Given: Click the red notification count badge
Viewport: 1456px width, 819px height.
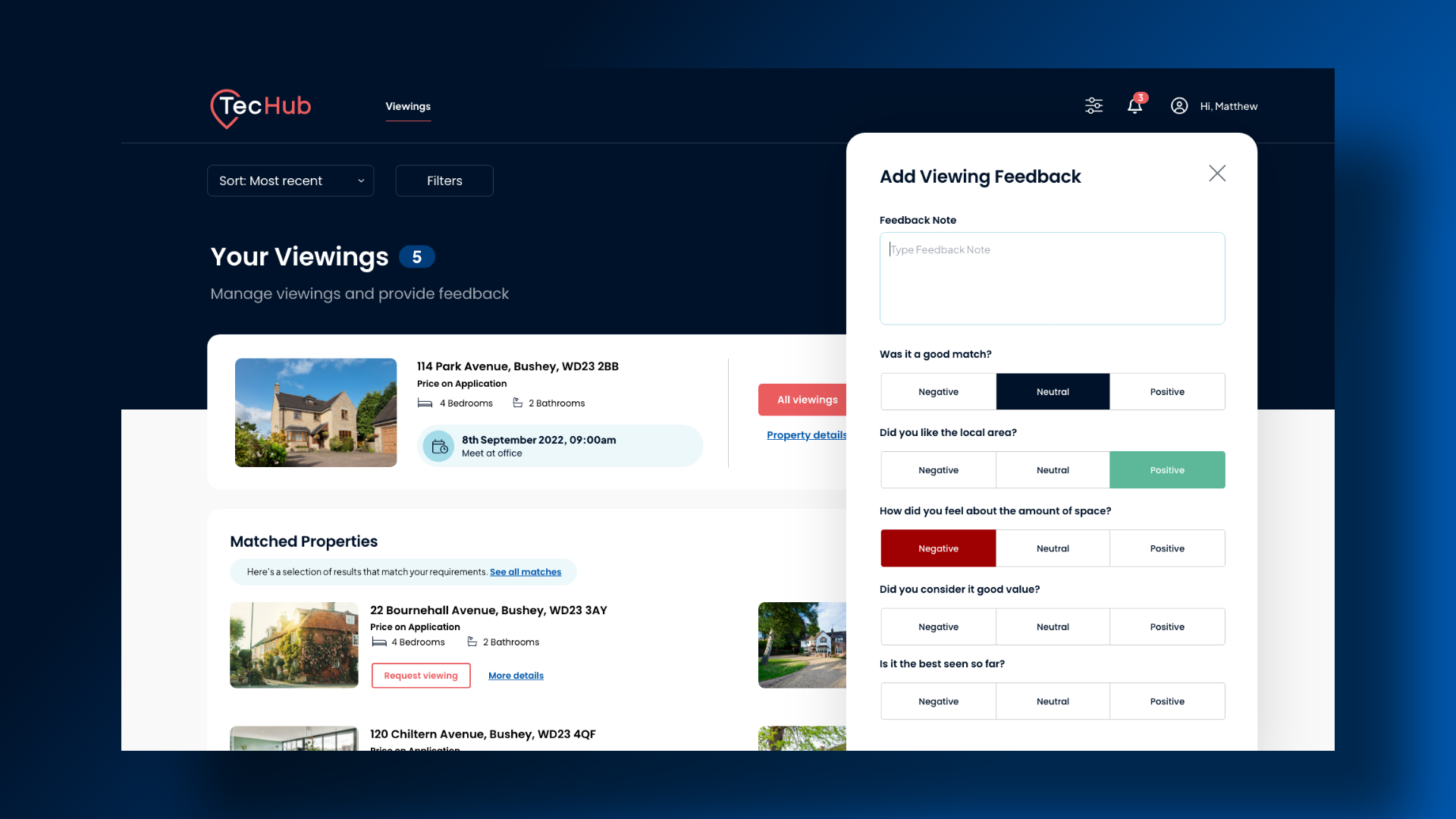Looking at the screenshot, I should 1141,98.
